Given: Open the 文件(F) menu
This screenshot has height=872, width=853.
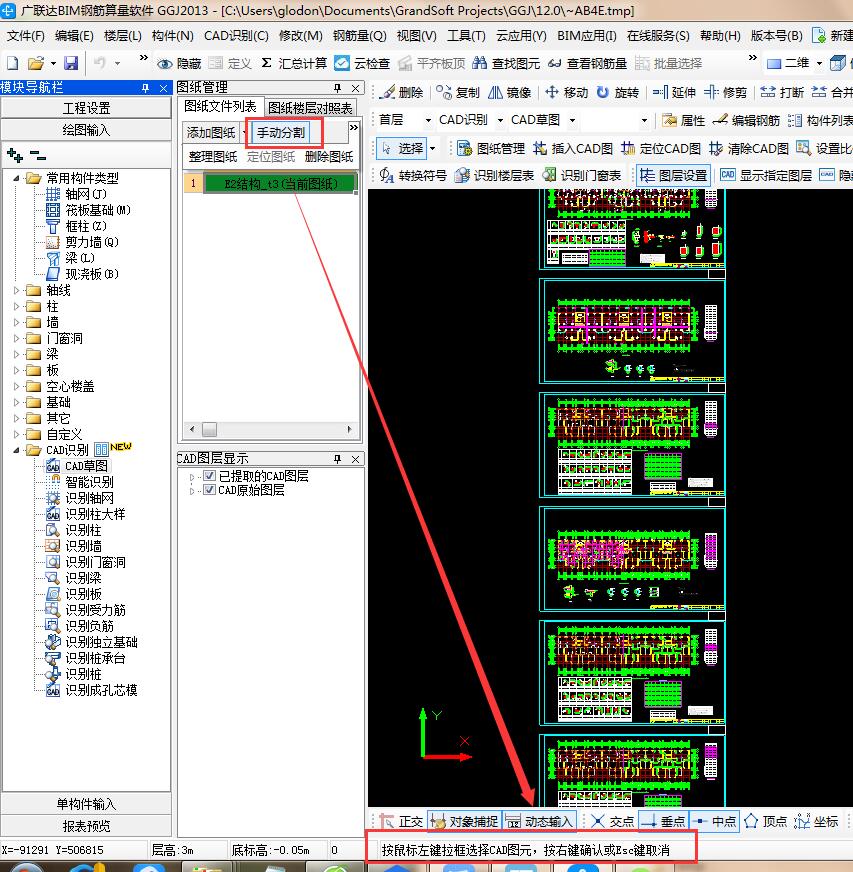Looking at the screenshot, I should pyautogui.click(x=26, y=36).
